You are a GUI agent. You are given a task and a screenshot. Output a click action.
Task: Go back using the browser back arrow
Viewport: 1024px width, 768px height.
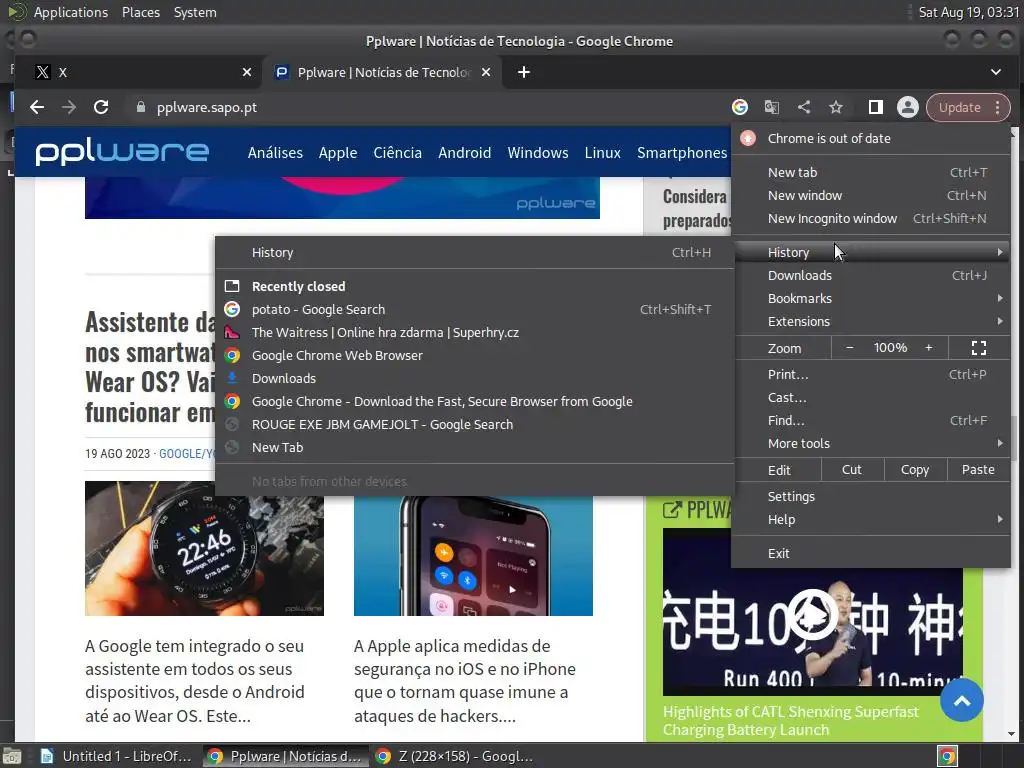[37, 107]
